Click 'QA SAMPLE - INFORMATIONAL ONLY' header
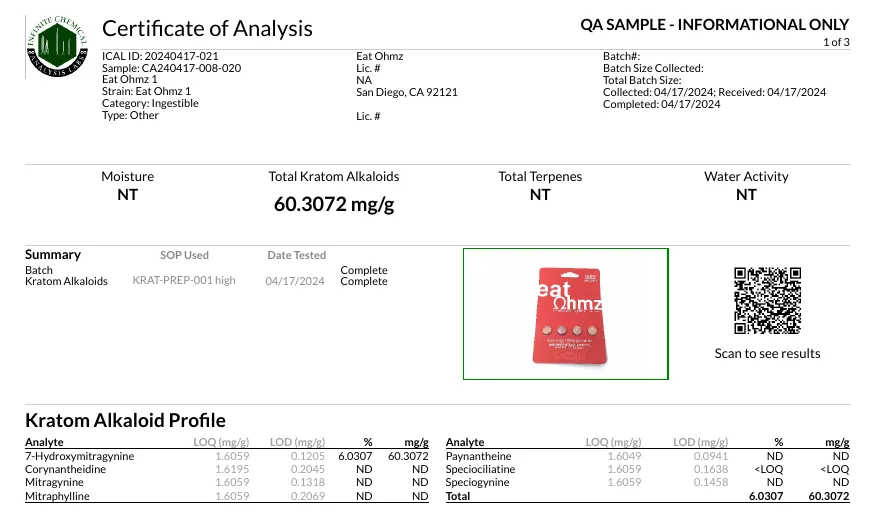870x520 pixels. pyautogui.click(x=715, y=25)
